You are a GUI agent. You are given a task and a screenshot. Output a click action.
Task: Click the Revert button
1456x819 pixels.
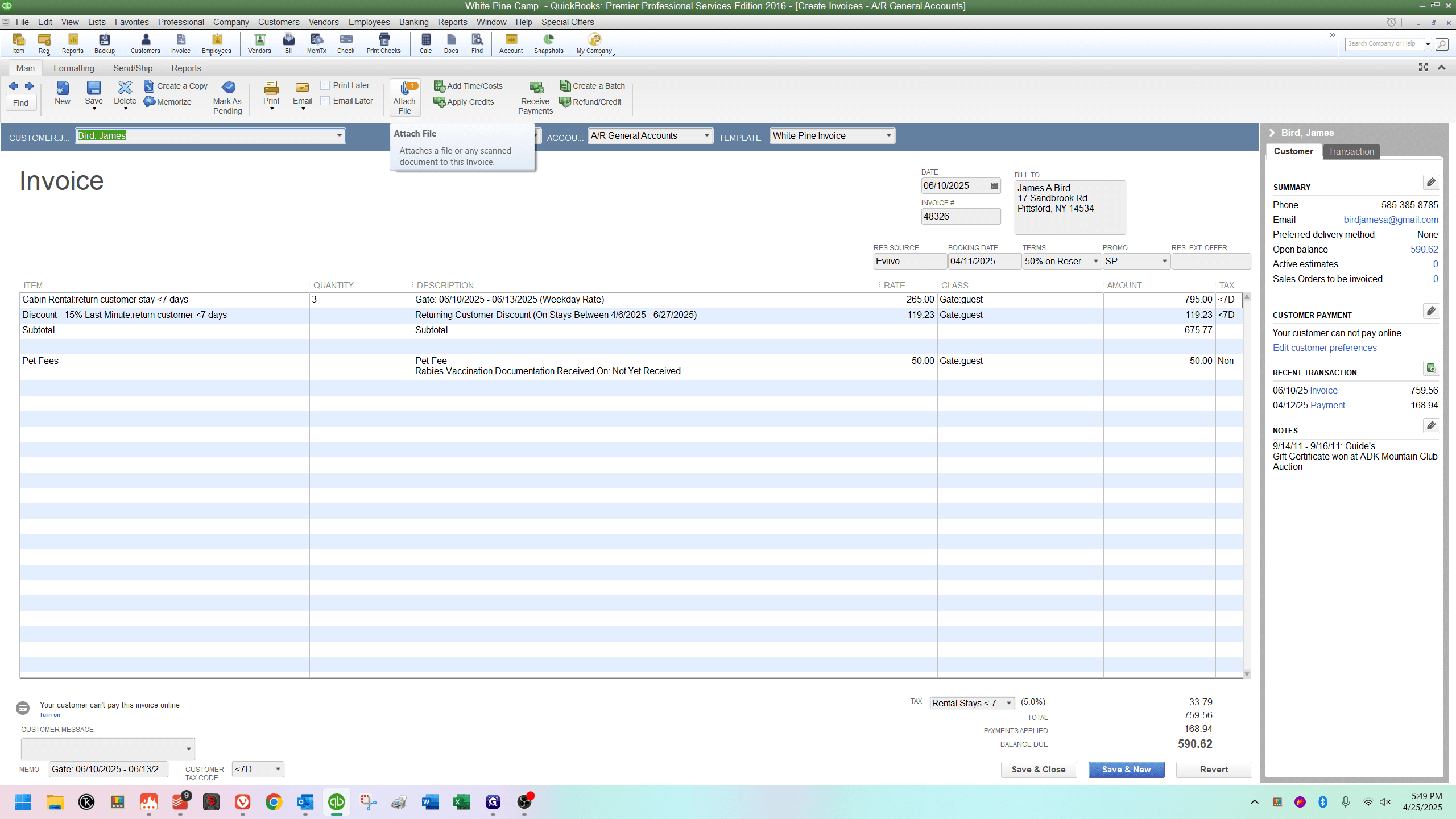[1214, 770]
